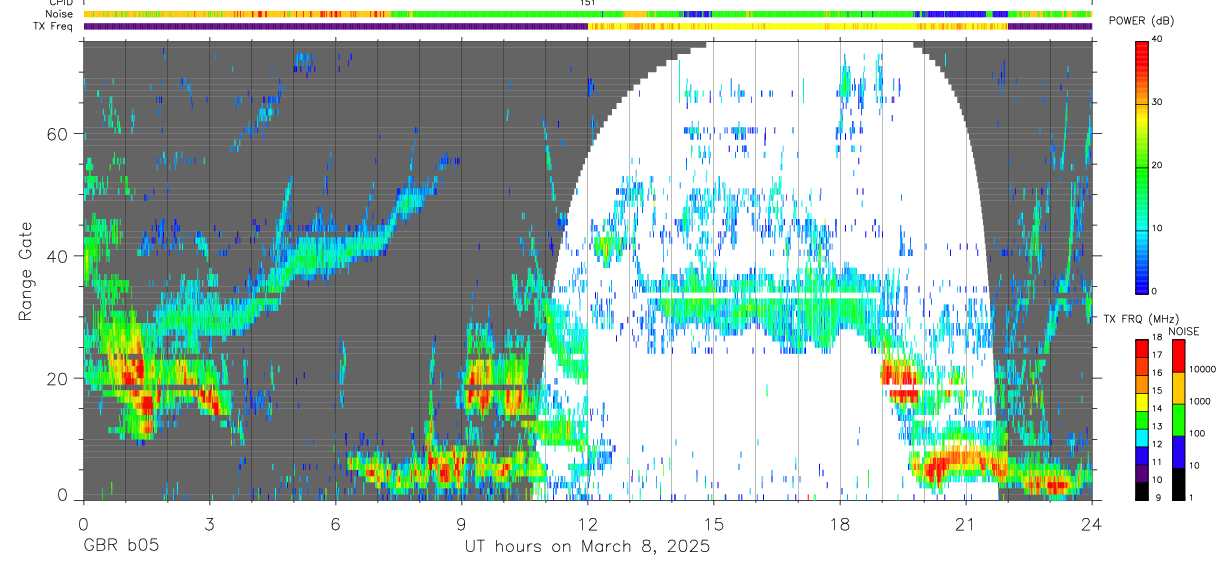Click the '10000' label on the NOISE scale
Viewport: 1228px width, 567px height.
click(x=1203, y=369)
